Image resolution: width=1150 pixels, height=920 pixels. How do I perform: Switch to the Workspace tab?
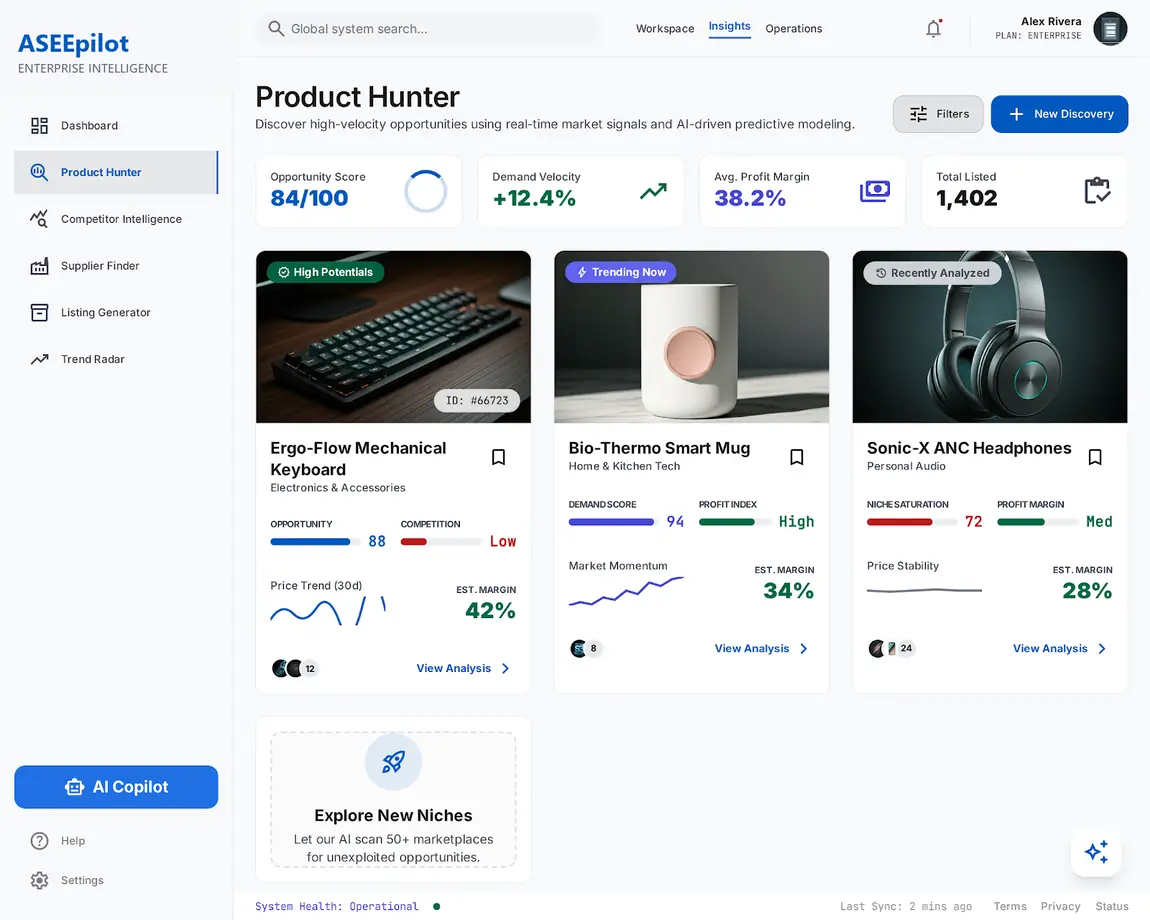click(x=664, y=29)
